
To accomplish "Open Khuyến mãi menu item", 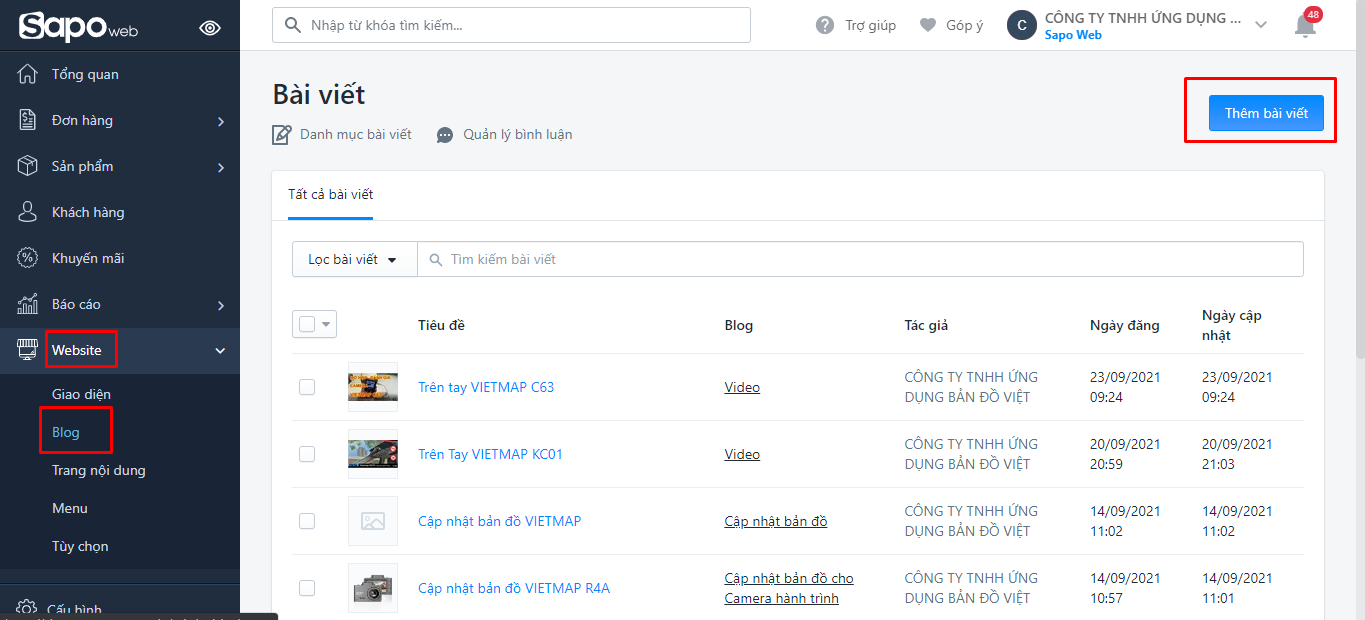I will pos(88,258).
